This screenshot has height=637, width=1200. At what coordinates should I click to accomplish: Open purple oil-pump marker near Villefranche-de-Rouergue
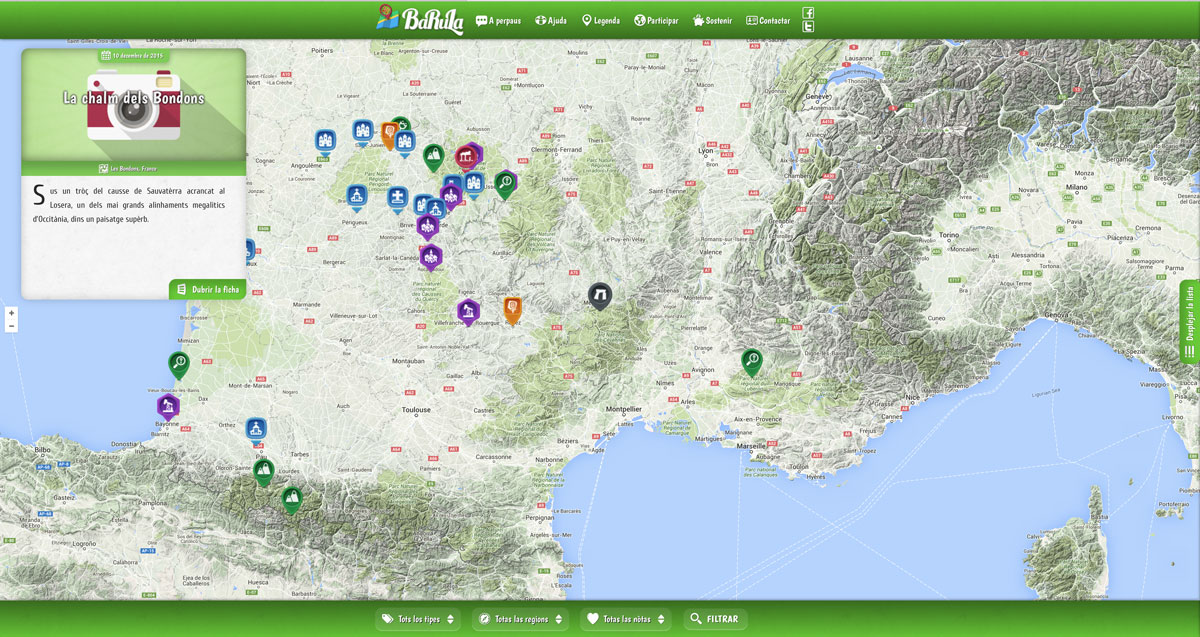(x=468, y=312)
